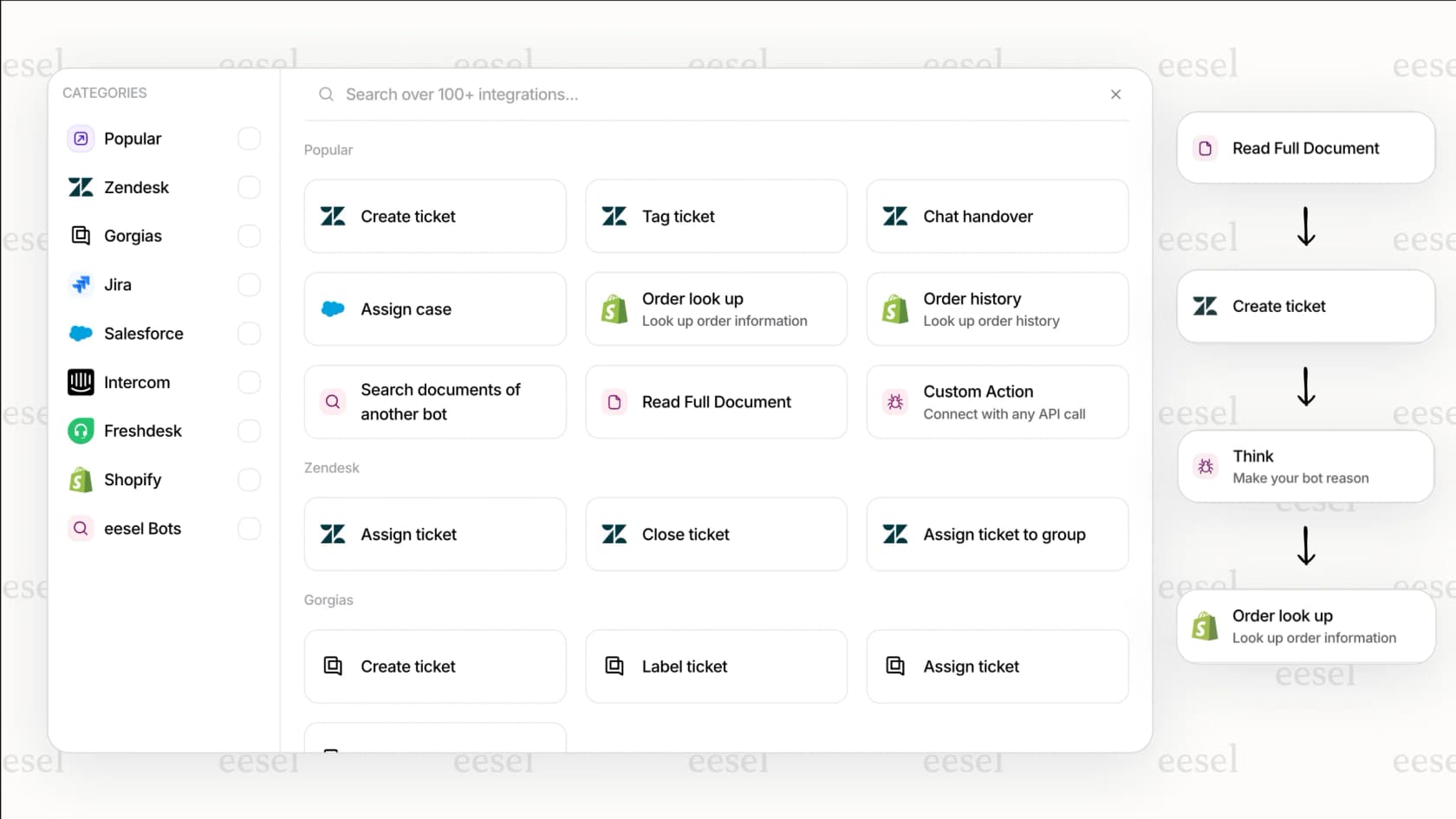Click the Label ticket Gorgias icon
1456x819 pixels.
pyautogui.click(x=614, y=666)
